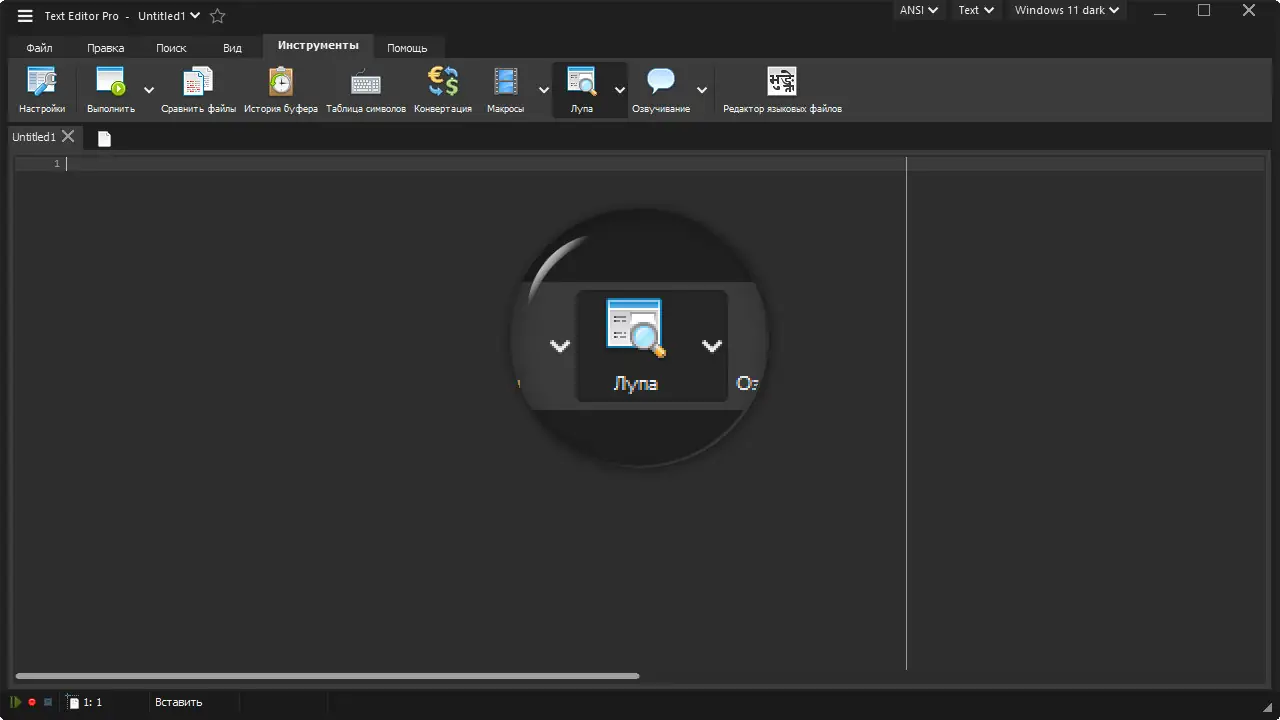Activate the Лупа magnifier in the toolbar

tap(582, 89)
